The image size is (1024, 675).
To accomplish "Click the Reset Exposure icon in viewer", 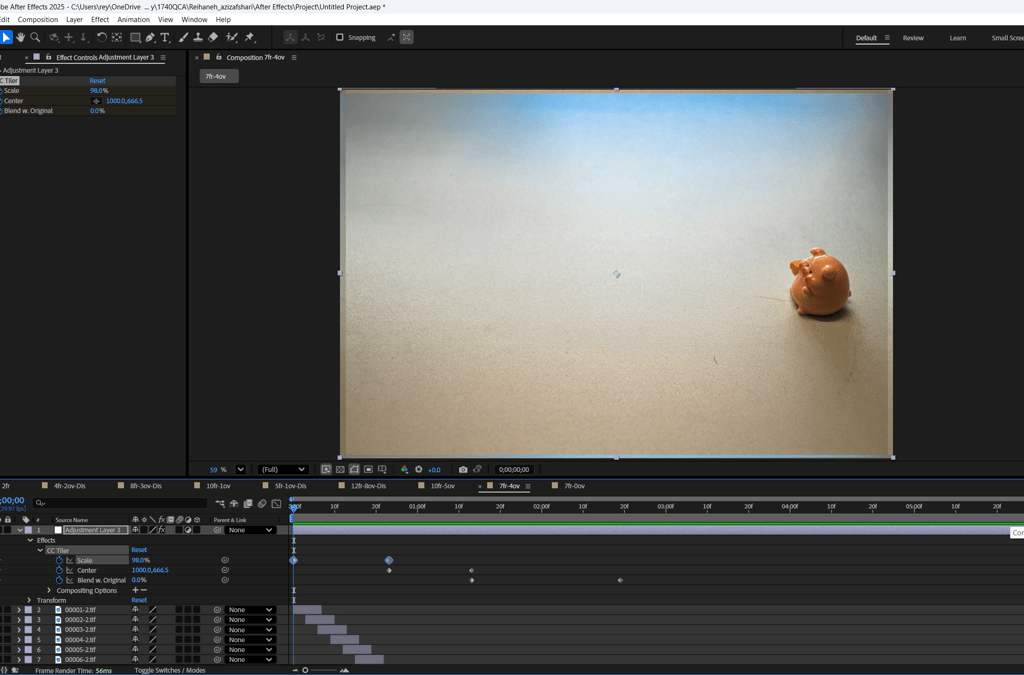I will click(419, 469).
